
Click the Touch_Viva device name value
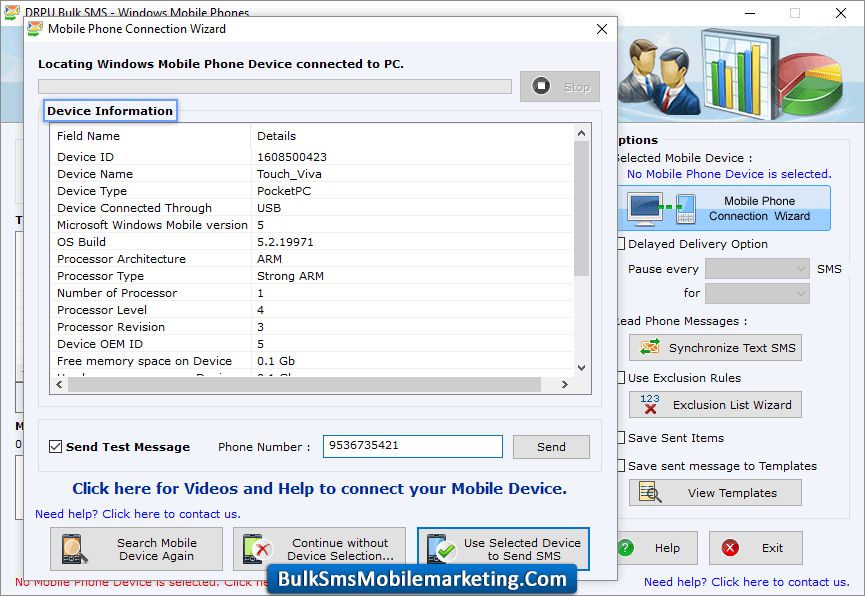coord(289,174)
